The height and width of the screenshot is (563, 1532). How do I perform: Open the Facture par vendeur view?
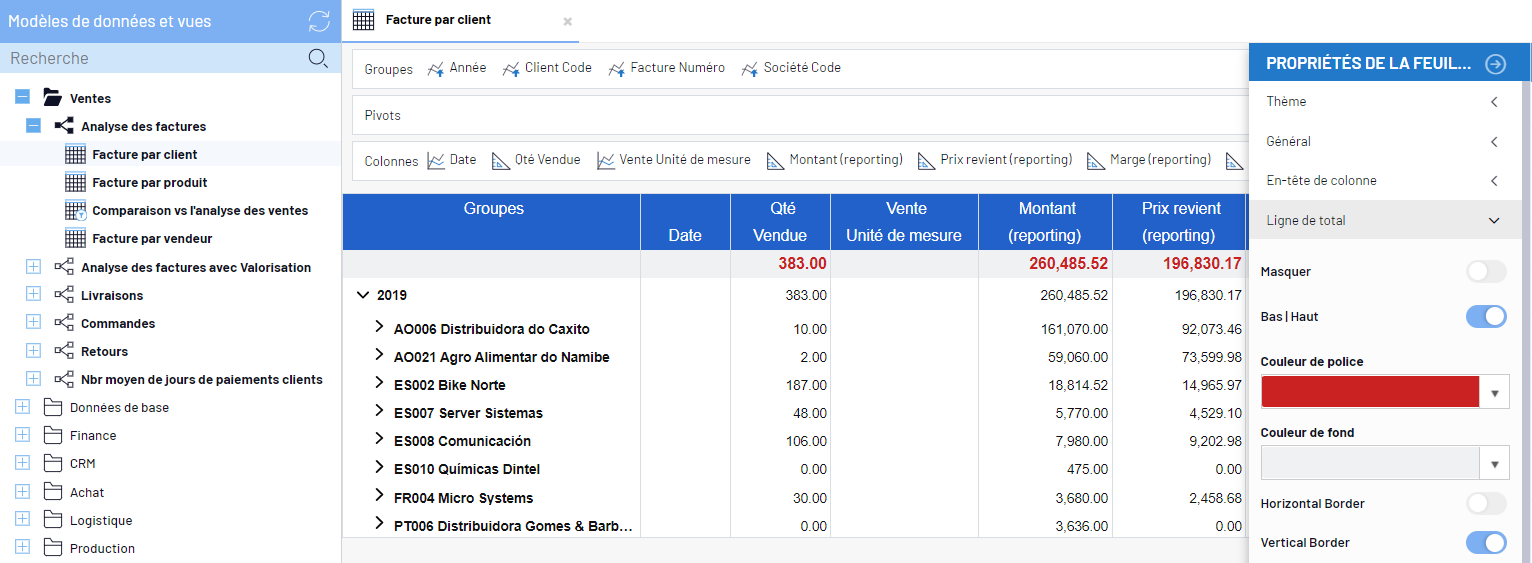pos(152,239)
